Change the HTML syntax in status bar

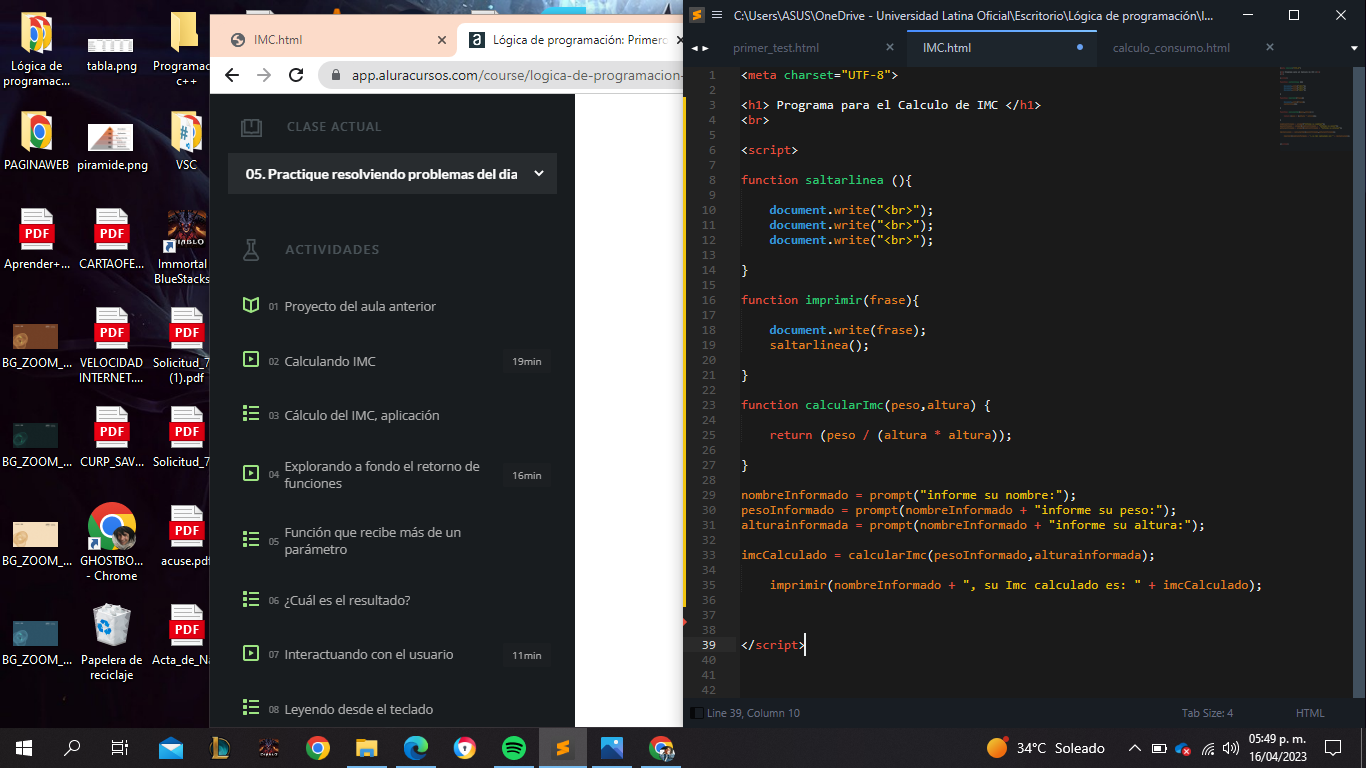(x=1310, y=713)
